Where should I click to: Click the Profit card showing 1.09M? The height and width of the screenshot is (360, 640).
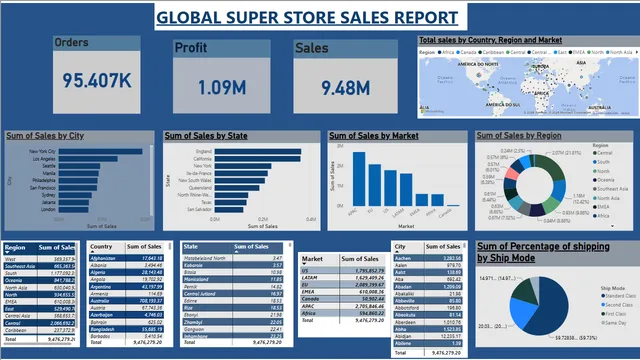[222, 76]
